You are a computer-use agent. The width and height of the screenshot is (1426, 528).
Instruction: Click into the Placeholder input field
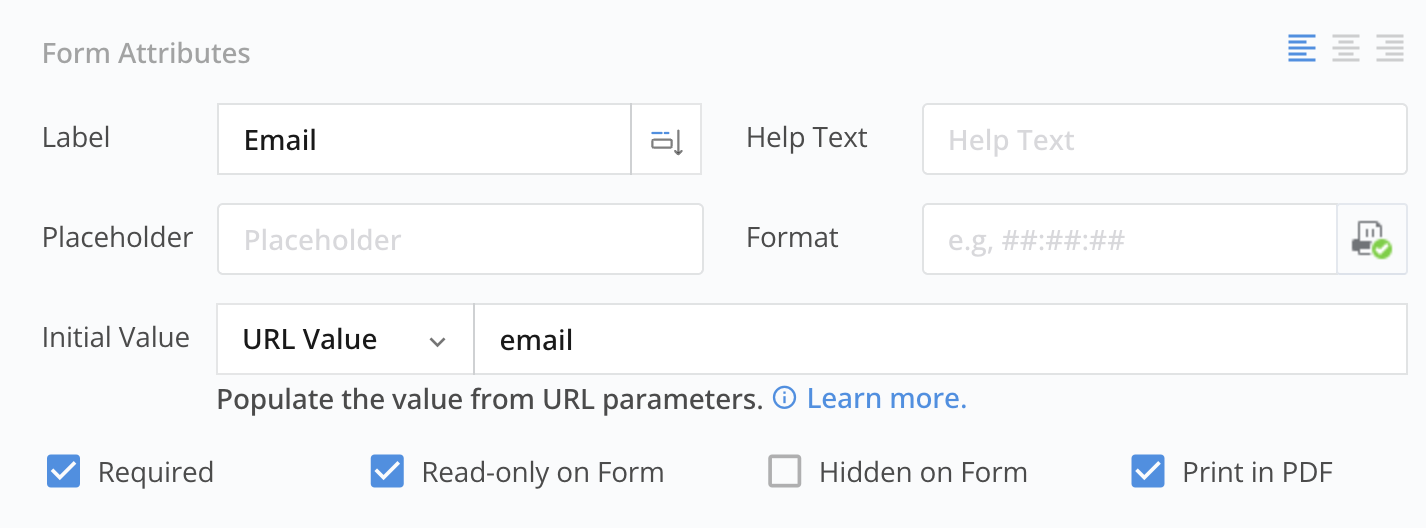[x=460, y=240]
